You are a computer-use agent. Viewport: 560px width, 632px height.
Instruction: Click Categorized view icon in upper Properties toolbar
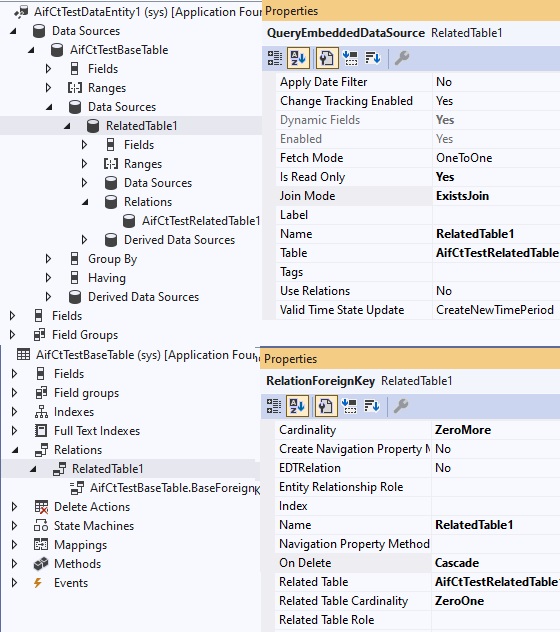275,58
